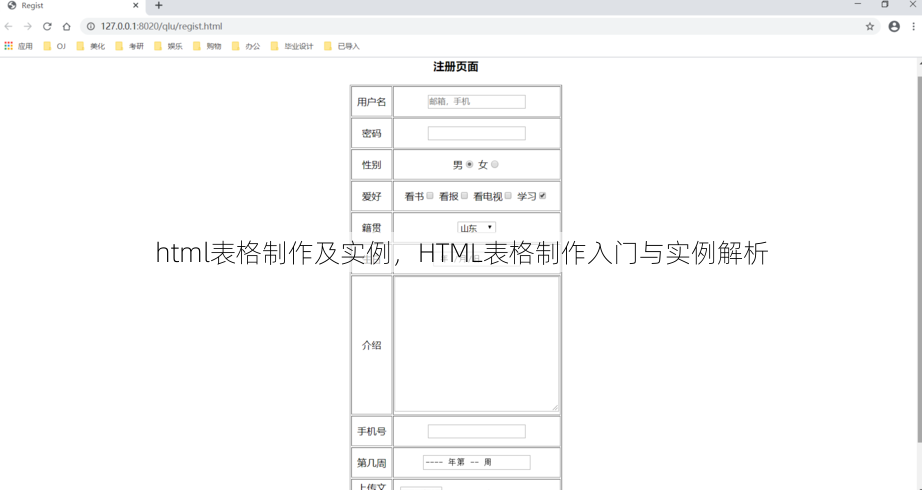Click the 第几周 label cell
The width and height of the screenshot is (922, 490).
click(x=372, y=463)
